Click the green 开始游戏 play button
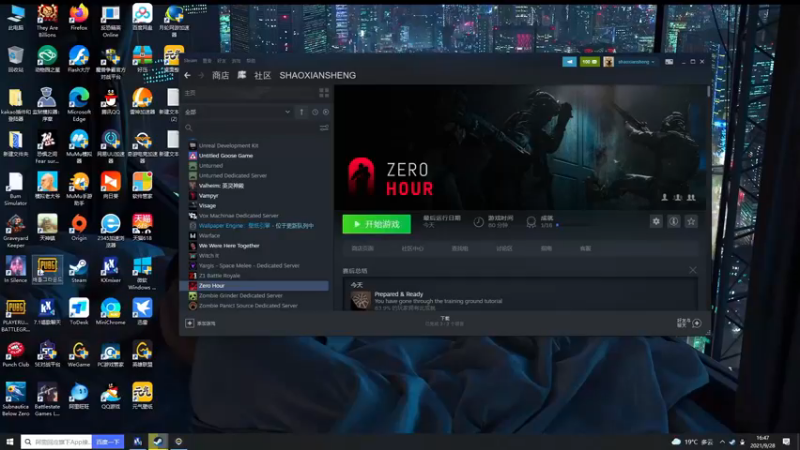 coord(377,224)
